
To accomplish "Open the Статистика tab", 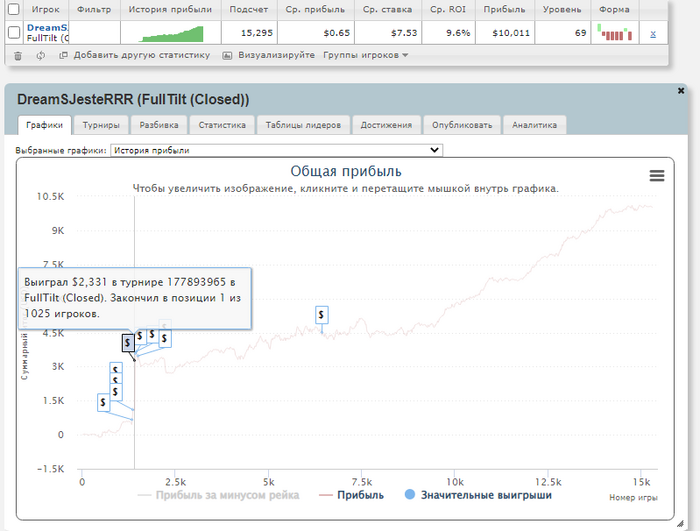I will [222, 125].
